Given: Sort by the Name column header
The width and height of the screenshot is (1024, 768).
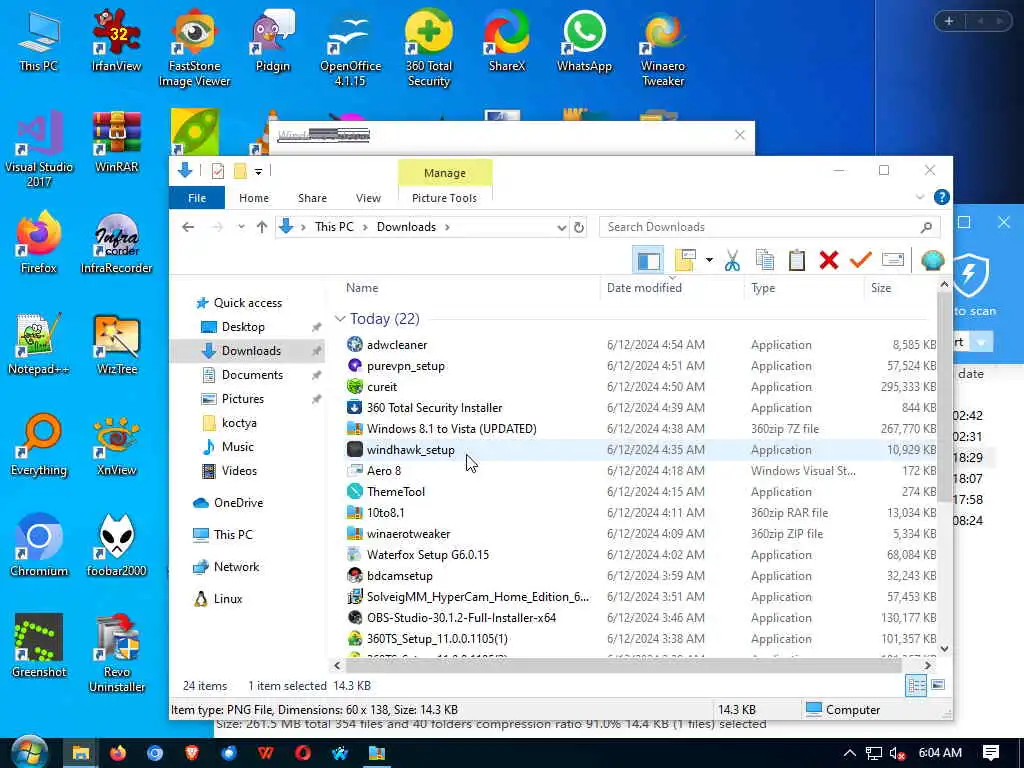Looking at the screenshot, I should 362,288.
